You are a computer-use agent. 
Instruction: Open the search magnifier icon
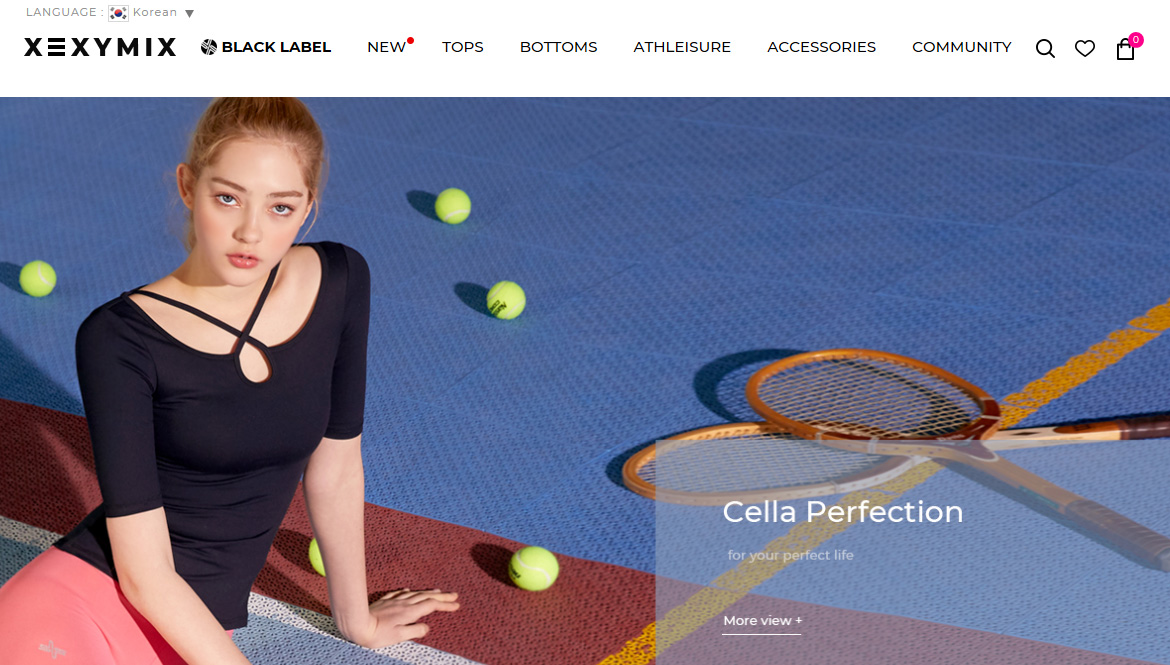click(1045, 49)
